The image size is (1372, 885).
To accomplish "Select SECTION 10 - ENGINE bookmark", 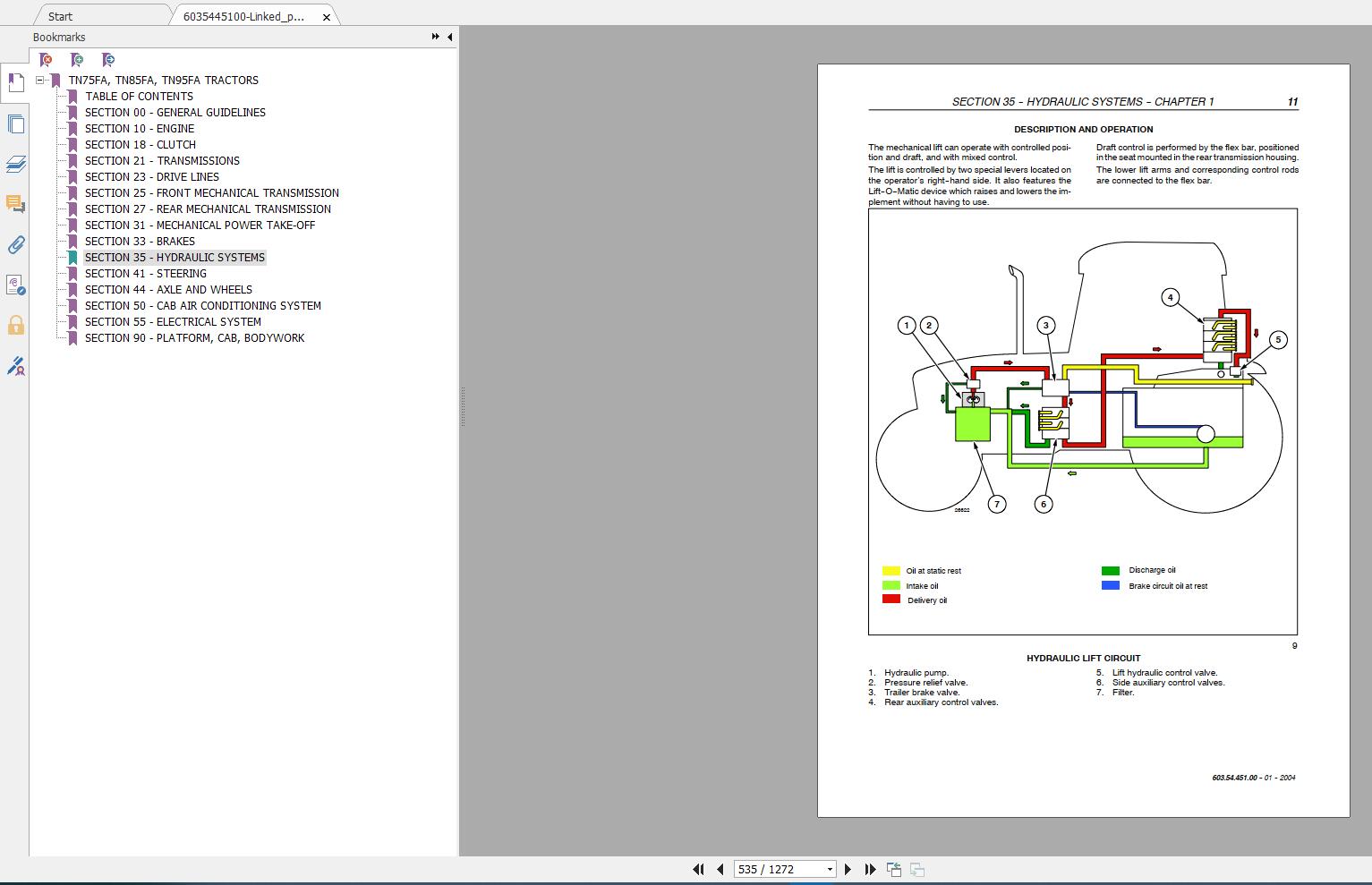I will pyautogui.click(x=139, y=128).
